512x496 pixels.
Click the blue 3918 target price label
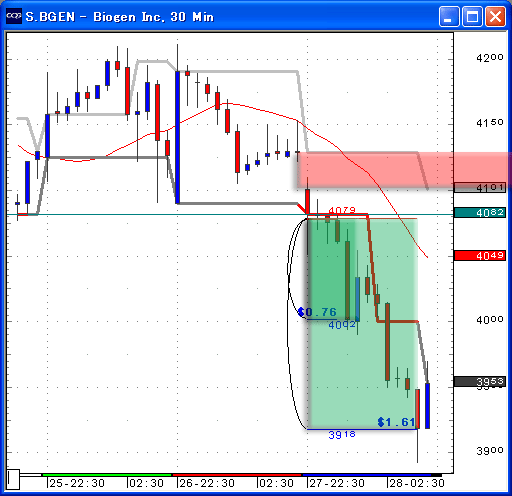coord(342,435)
